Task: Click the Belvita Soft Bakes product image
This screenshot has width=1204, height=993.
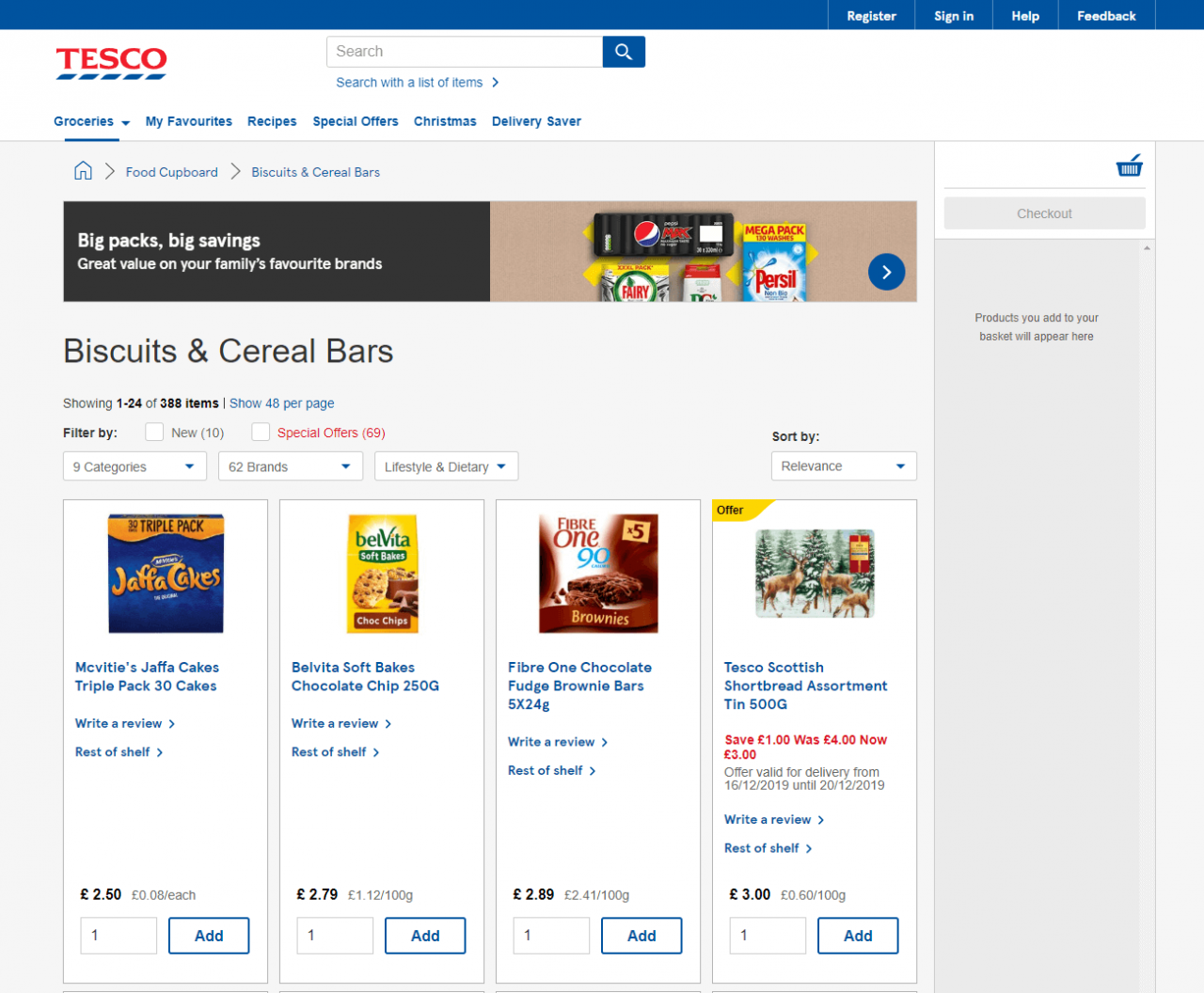Action: [x=382, y=573]
